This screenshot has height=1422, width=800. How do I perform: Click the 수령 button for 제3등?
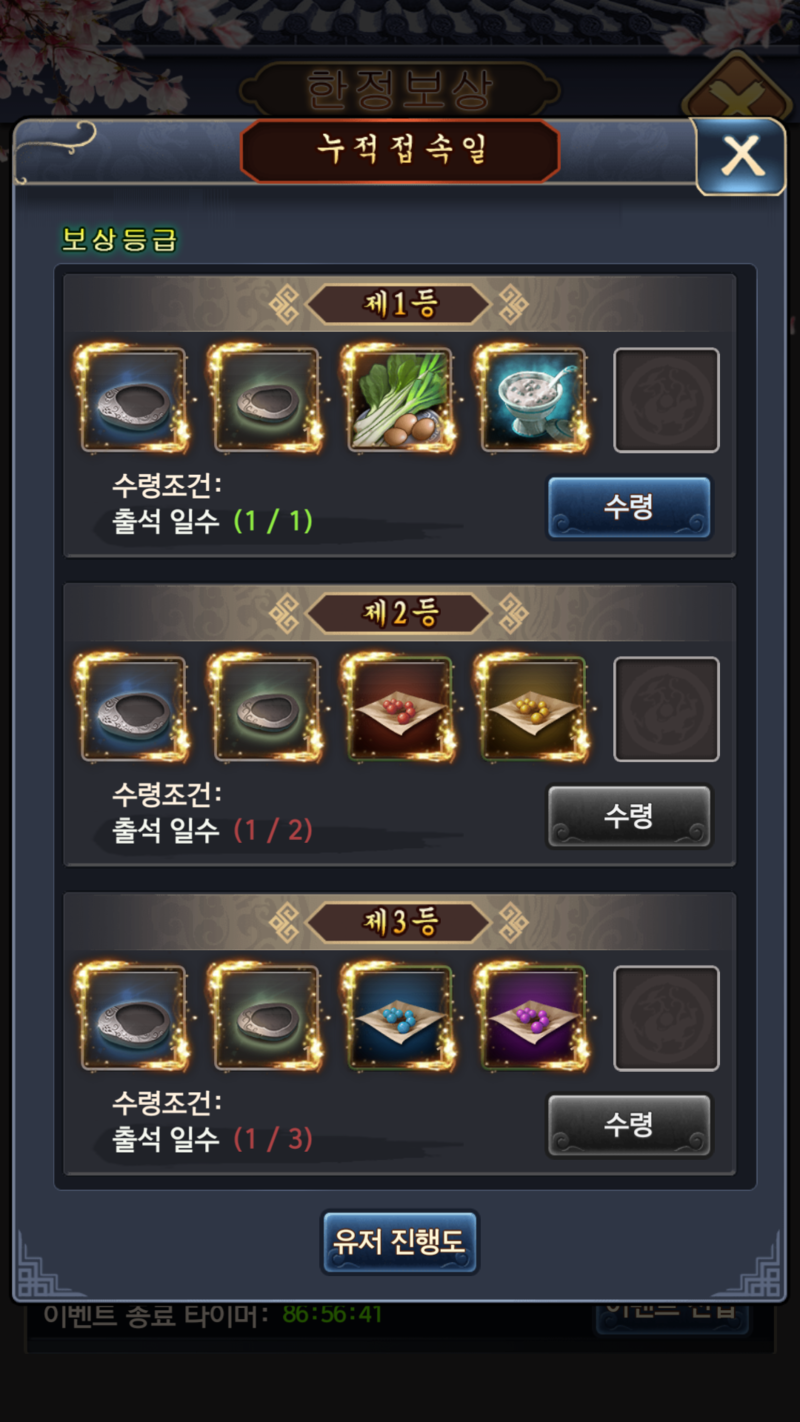(629, 1125)
